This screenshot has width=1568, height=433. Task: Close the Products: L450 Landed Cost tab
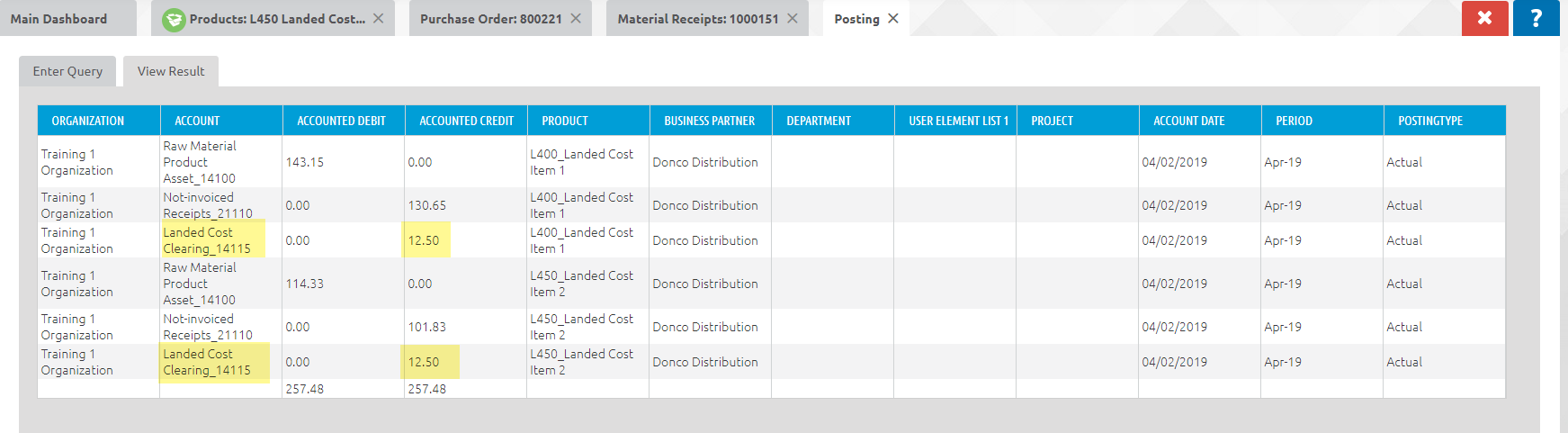point(379,18)
